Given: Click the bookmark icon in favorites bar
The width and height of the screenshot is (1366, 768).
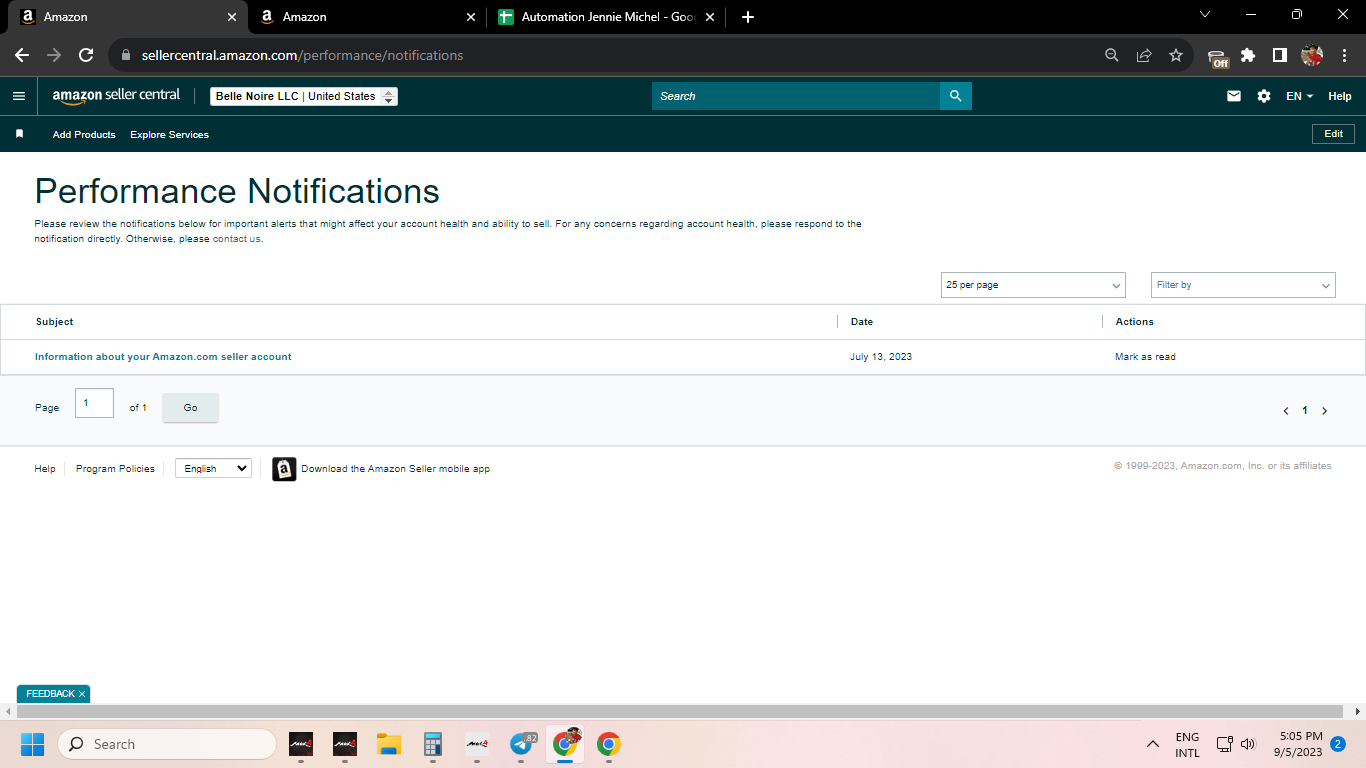Looking at the screenshot, I should click(19, 134).
